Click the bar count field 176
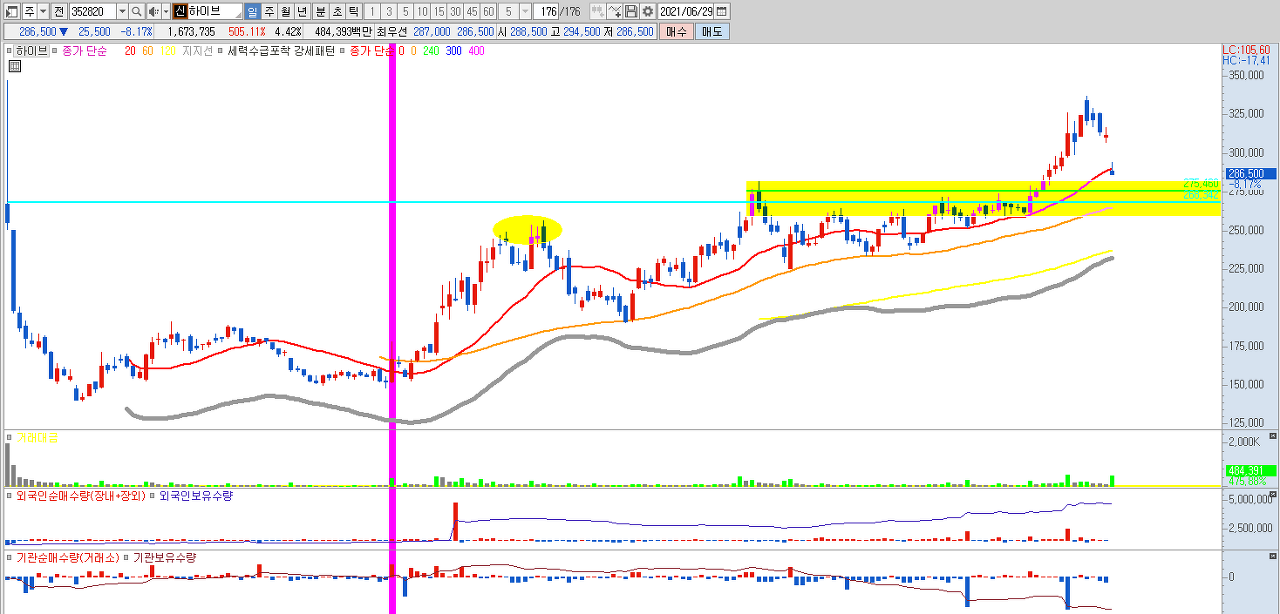This screenshot has width=1280, height=614. coord(547,11)
